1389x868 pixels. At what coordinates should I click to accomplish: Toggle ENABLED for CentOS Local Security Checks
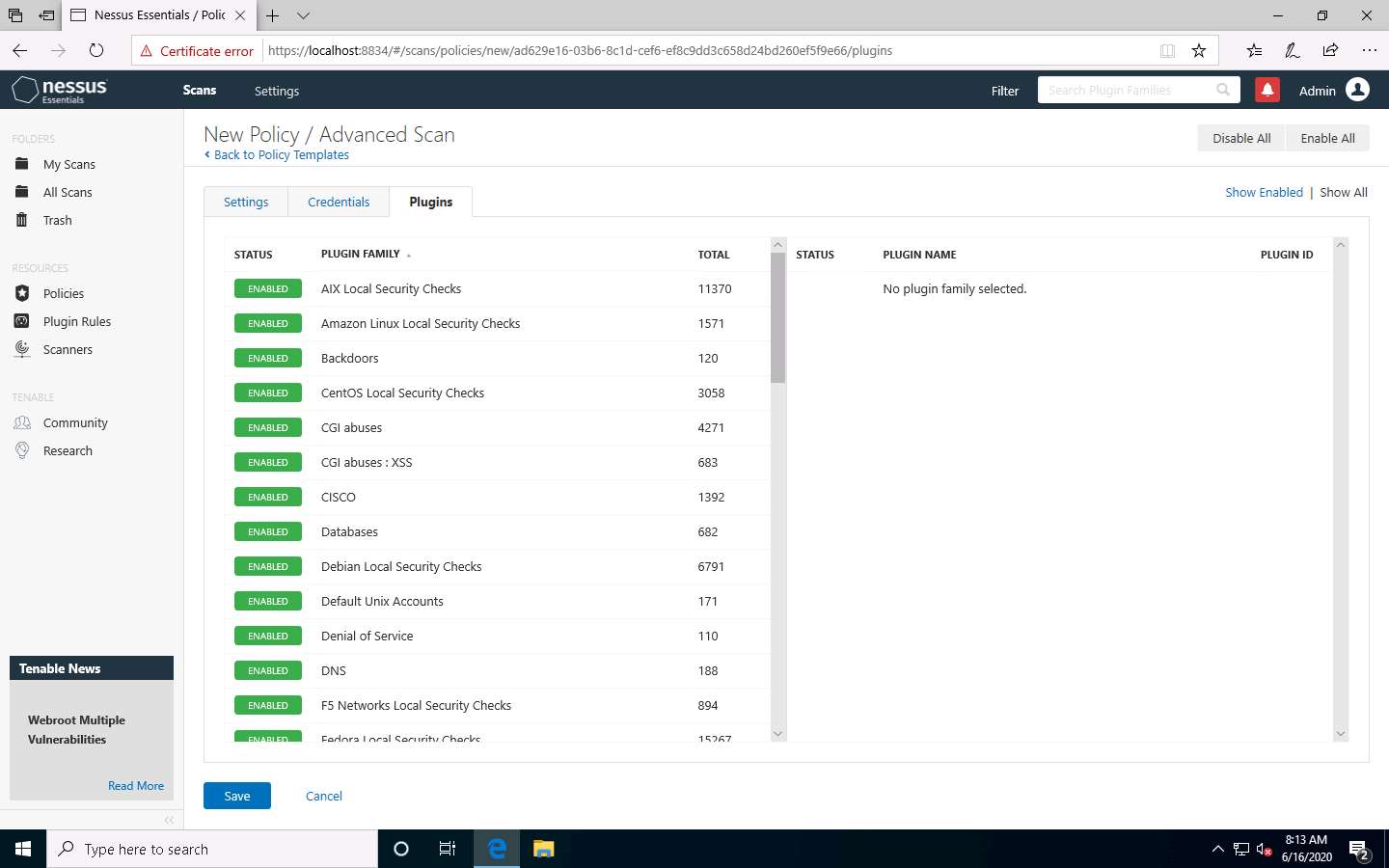pos(268,393)
